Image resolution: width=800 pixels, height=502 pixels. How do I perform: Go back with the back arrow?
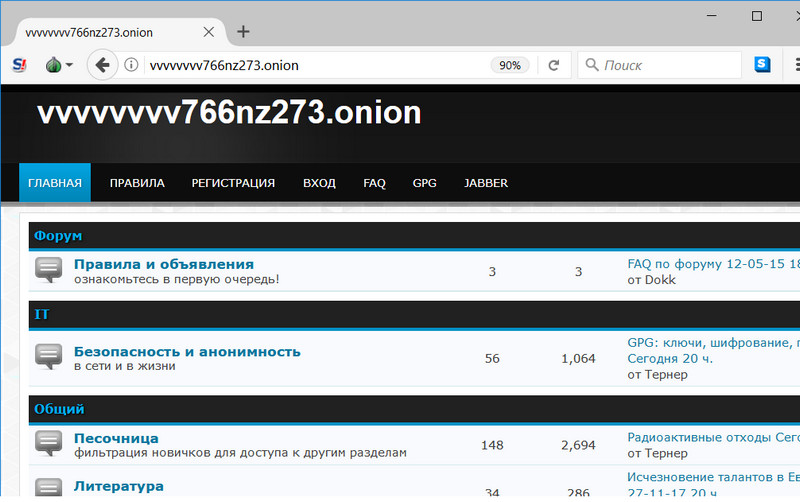click(x=101, y=66)
